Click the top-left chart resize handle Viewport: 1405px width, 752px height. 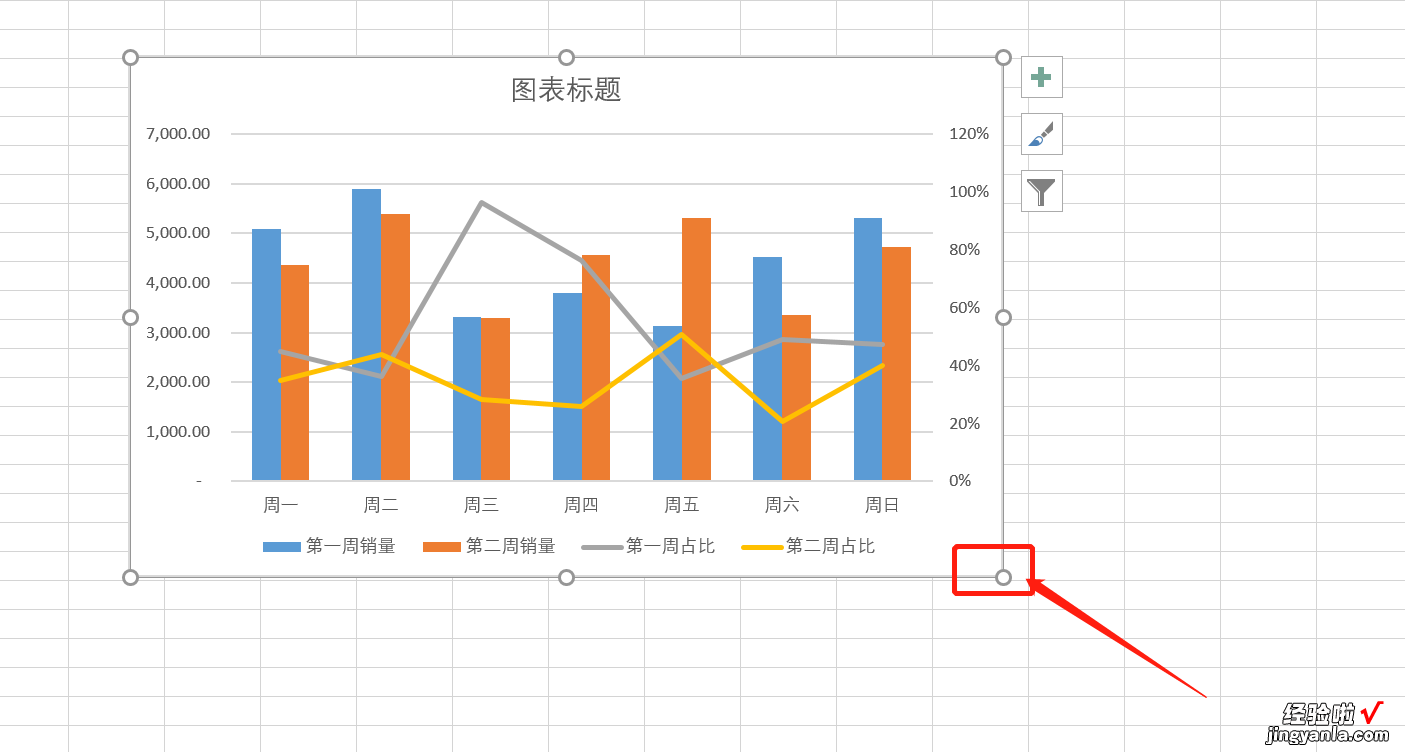pyautogui.click(x=130, y=58)
